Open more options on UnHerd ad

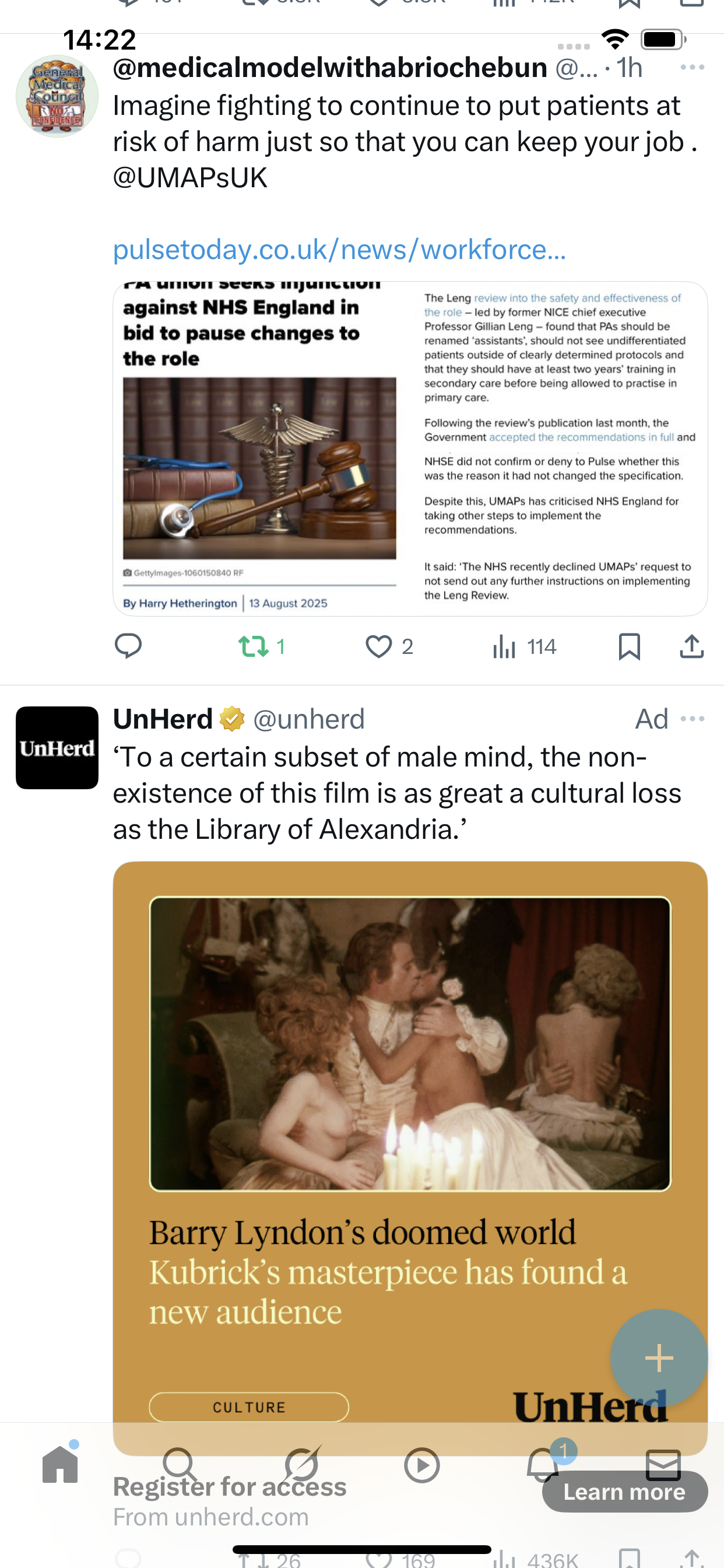point(693,719)
